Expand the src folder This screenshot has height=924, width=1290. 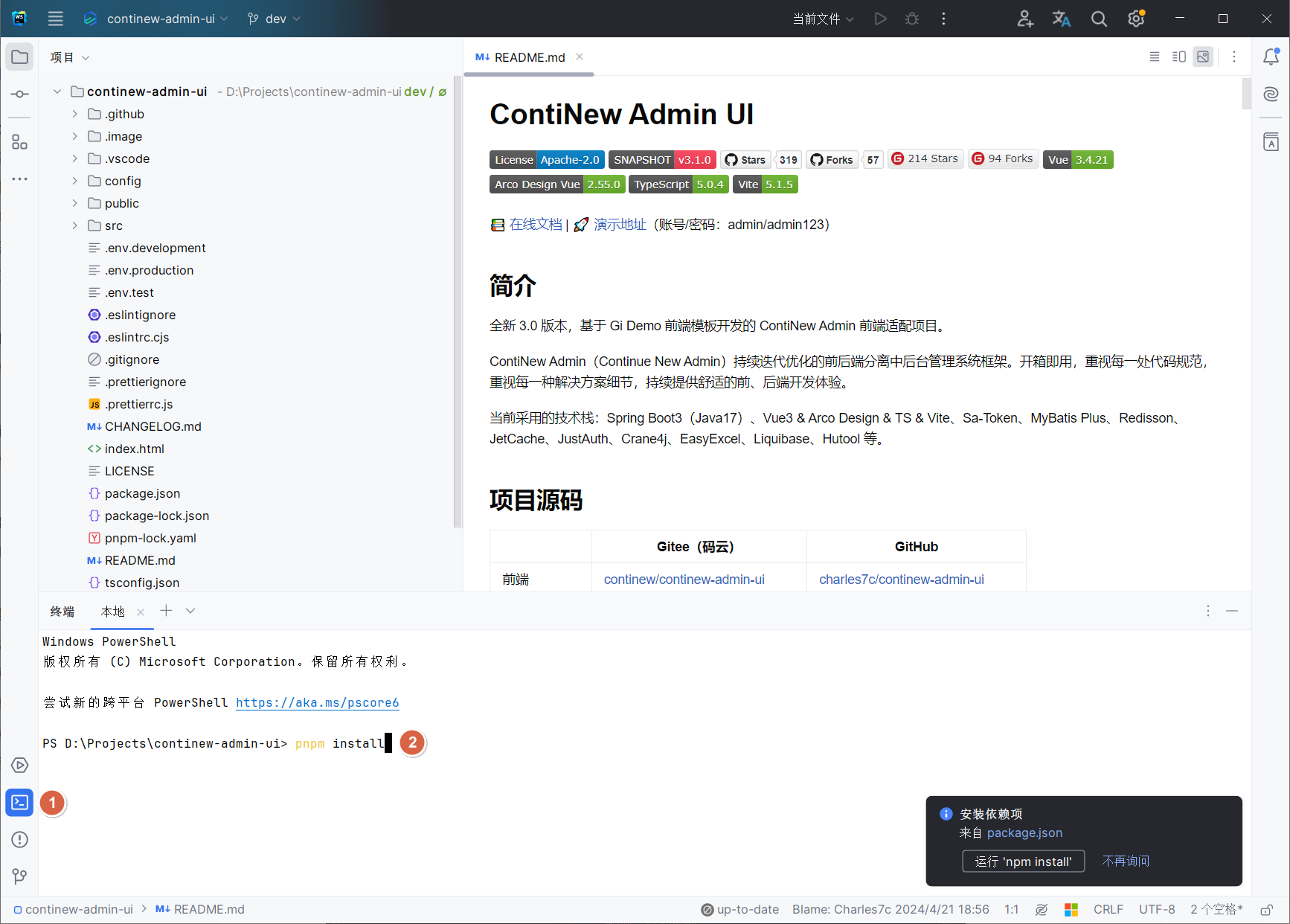pos(74,225)
